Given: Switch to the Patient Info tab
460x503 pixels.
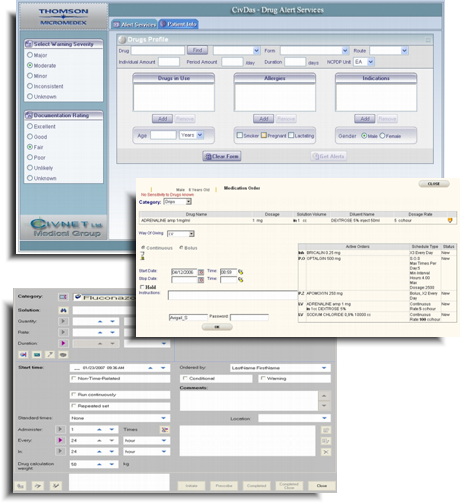Looking at the screenshot, I should [178, 24].
